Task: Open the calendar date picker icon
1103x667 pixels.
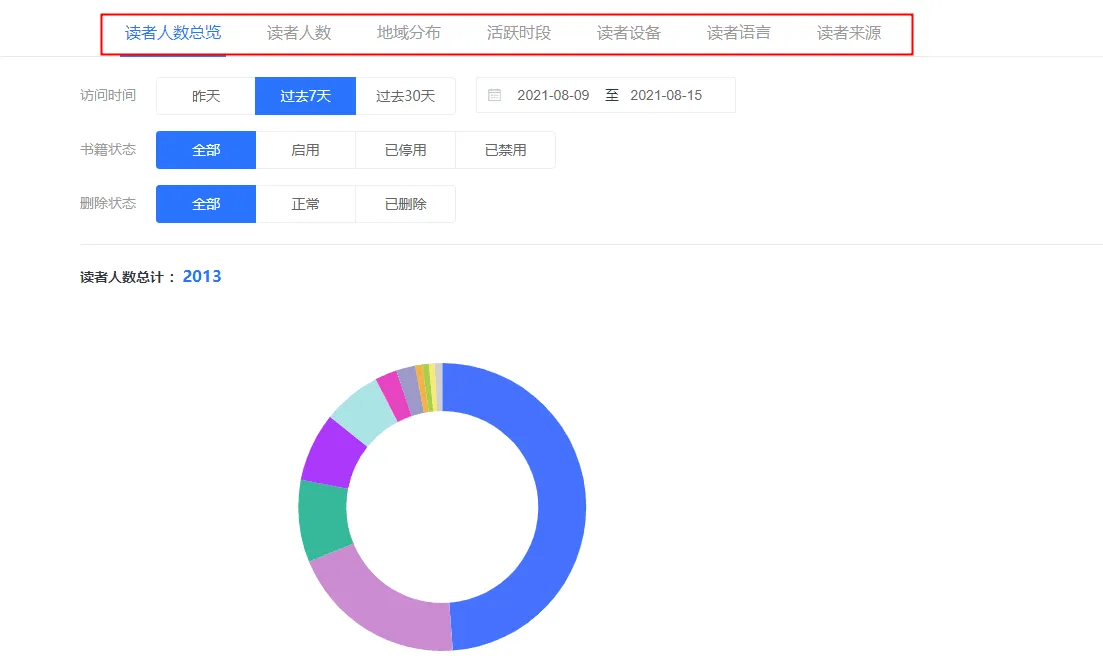Action: 494,94
